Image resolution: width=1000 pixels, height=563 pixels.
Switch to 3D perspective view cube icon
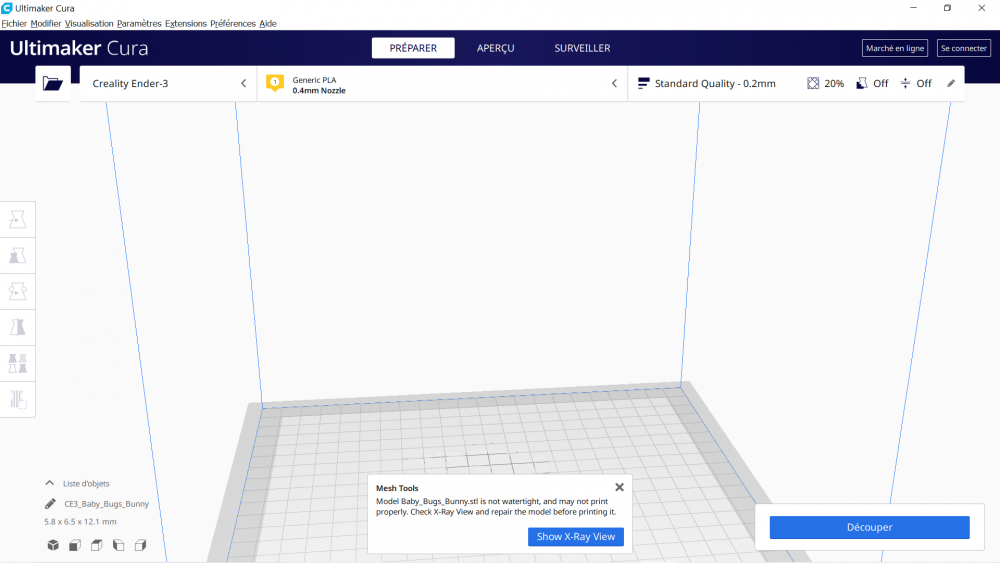[53, 545]
